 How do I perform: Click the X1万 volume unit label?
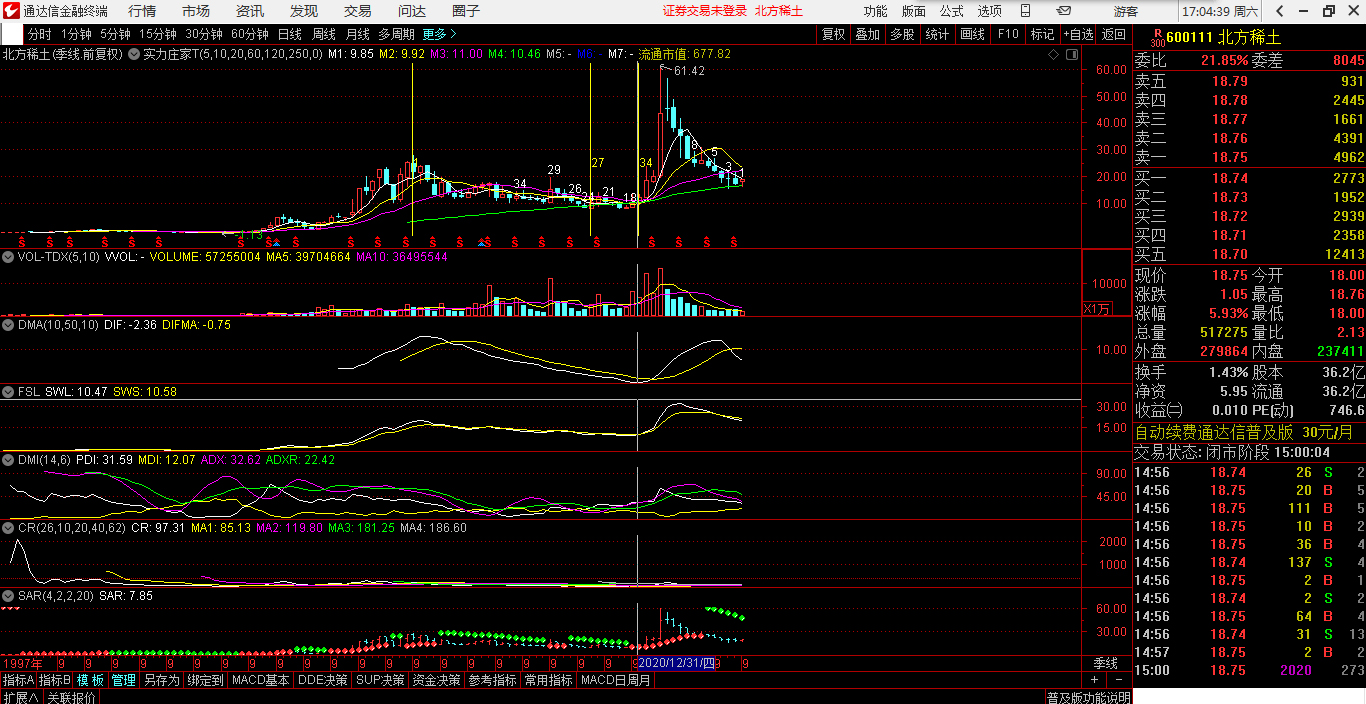point(1097,309)
